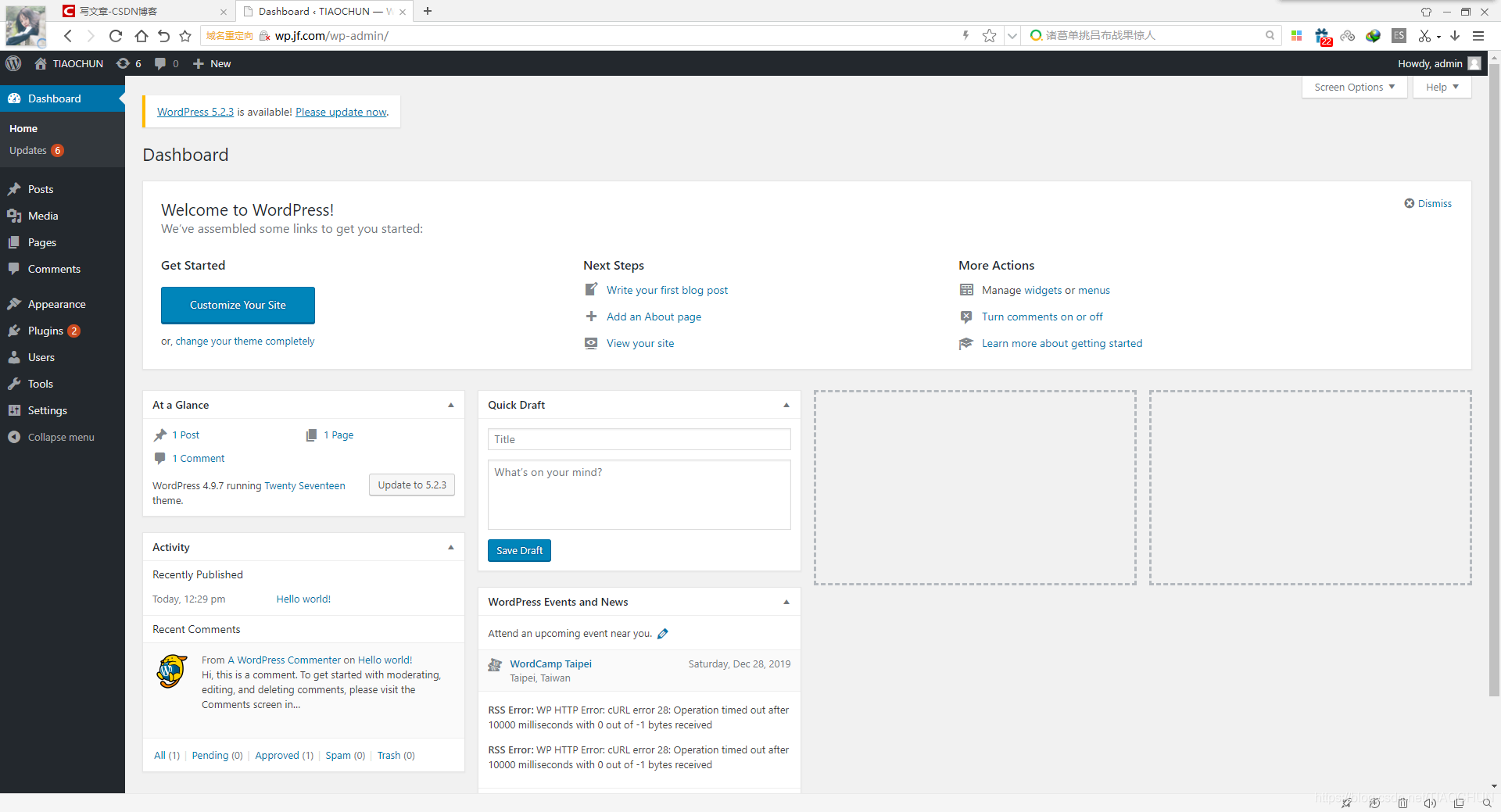1501x812 pixels.
Task: Click browser download arrow icon
Action: point(1455,35)
